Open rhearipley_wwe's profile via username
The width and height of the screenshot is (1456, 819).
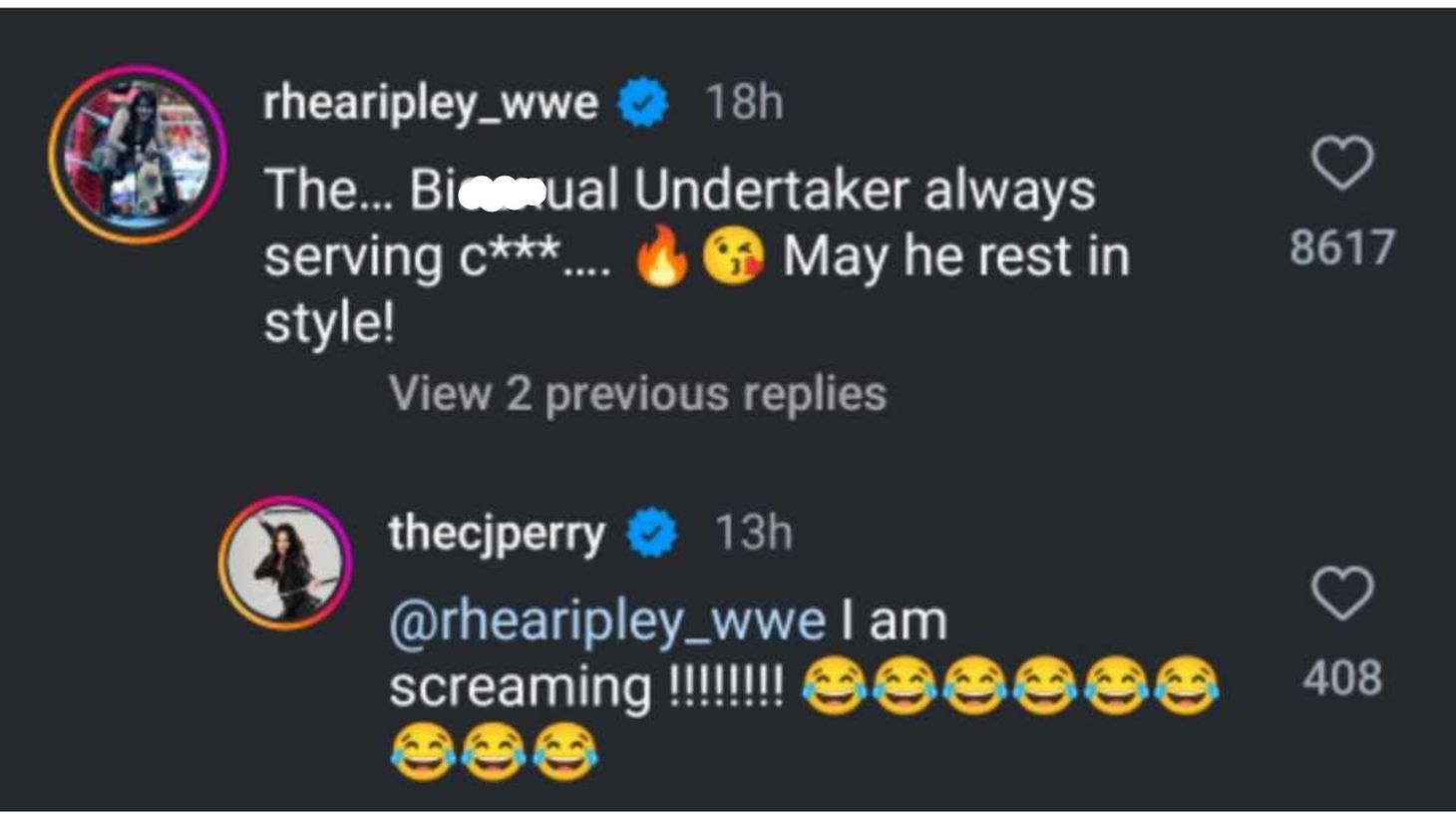pos(431,100)
